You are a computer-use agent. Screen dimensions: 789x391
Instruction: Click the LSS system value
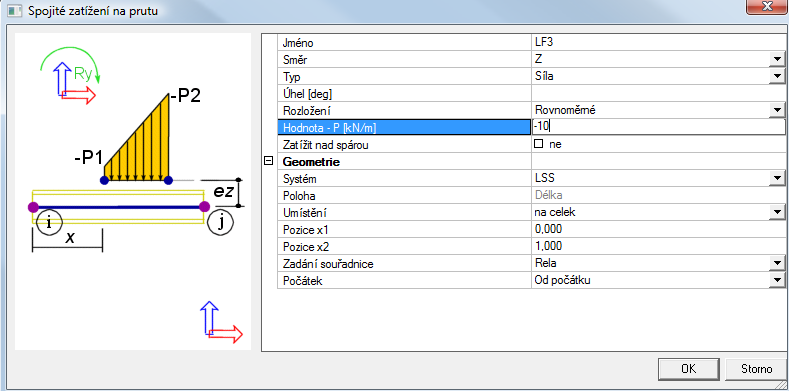point(544,178)
